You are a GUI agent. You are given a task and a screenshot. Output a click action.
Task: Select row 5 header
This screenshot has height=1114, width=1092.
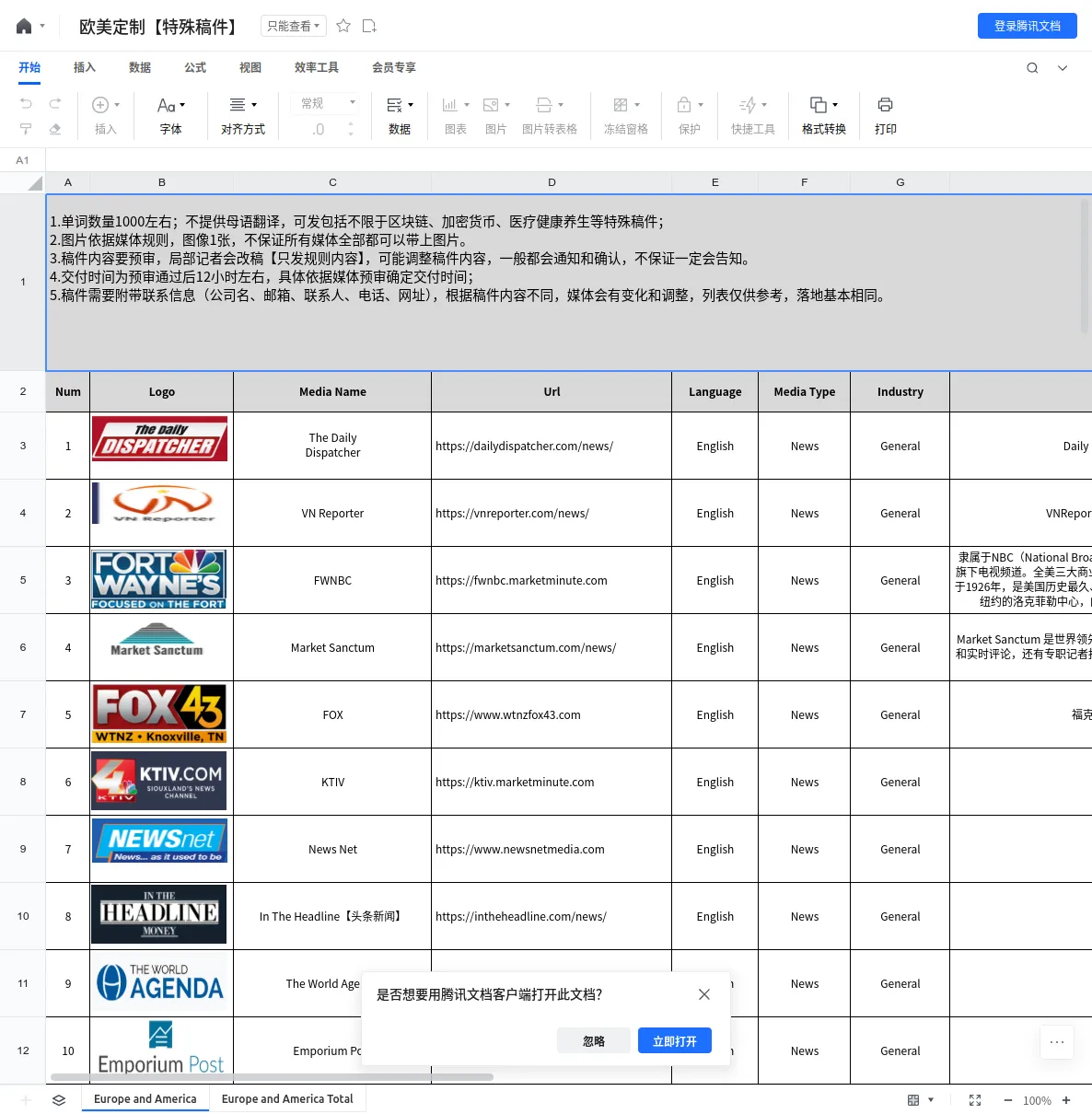23,580
